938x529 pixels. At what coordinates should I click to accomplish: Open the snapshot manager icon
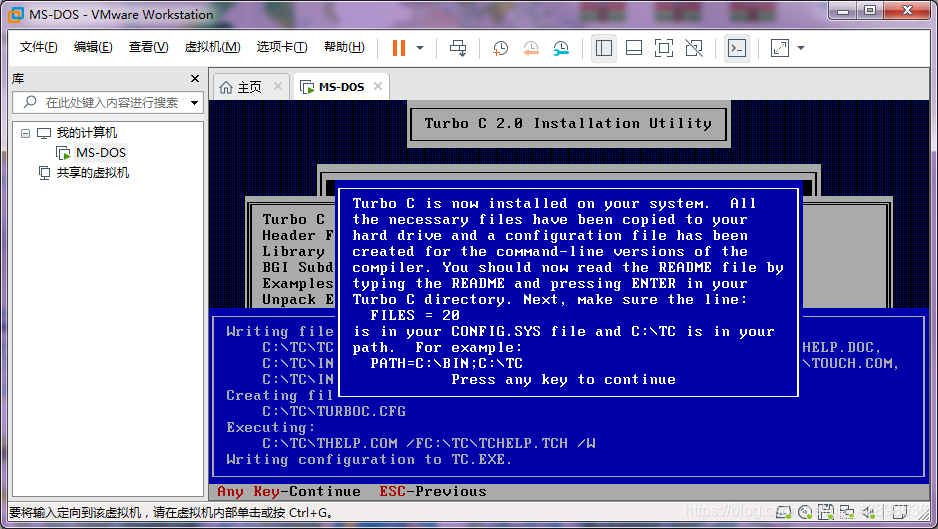(561, 48)
